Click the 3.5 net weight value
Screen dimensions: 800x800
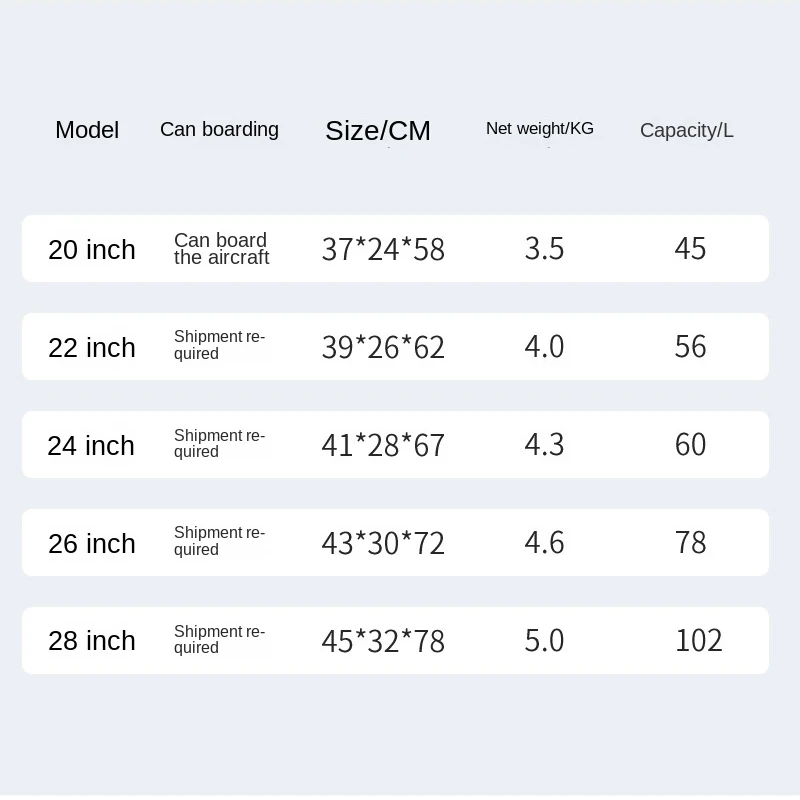pyautogui.click(x=545, y=248)
